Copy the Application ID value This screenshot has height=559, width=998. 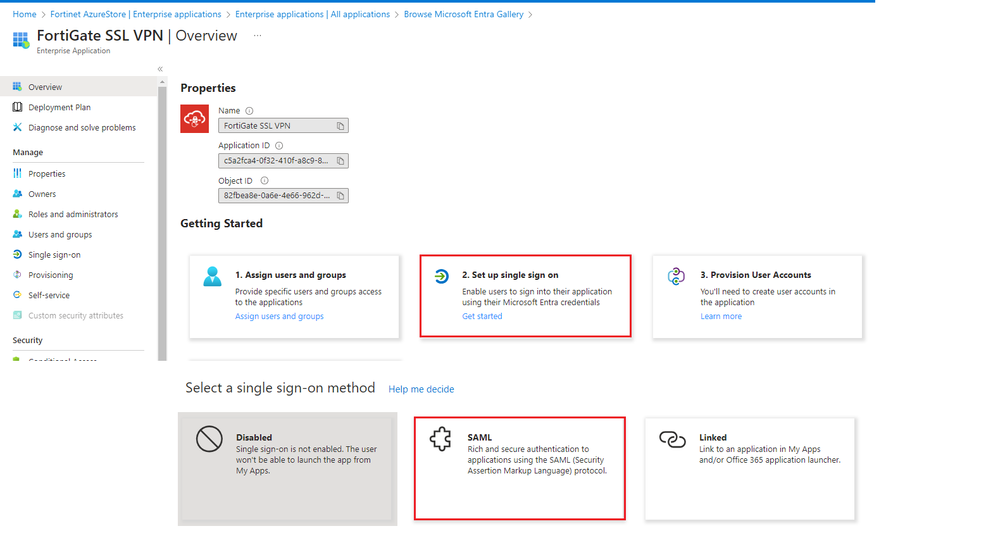coord(341,161)
